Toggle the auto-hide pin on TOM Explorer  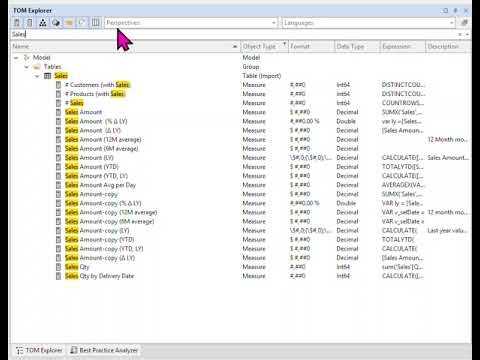point(456,11)
